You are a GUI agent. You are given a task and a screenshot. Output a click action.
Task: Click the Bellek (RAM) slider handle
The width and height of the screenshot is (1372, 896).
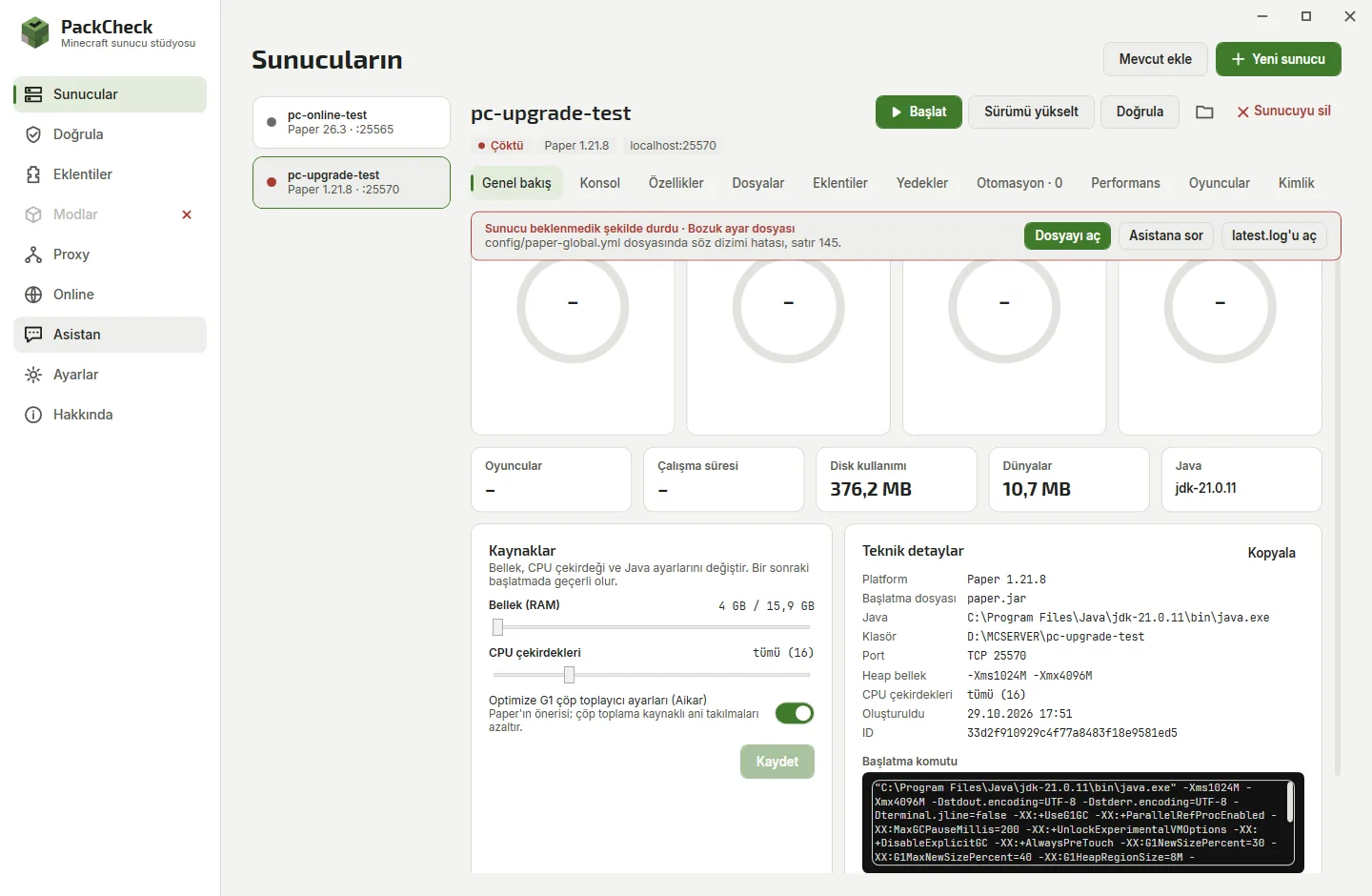click(497, 627)
